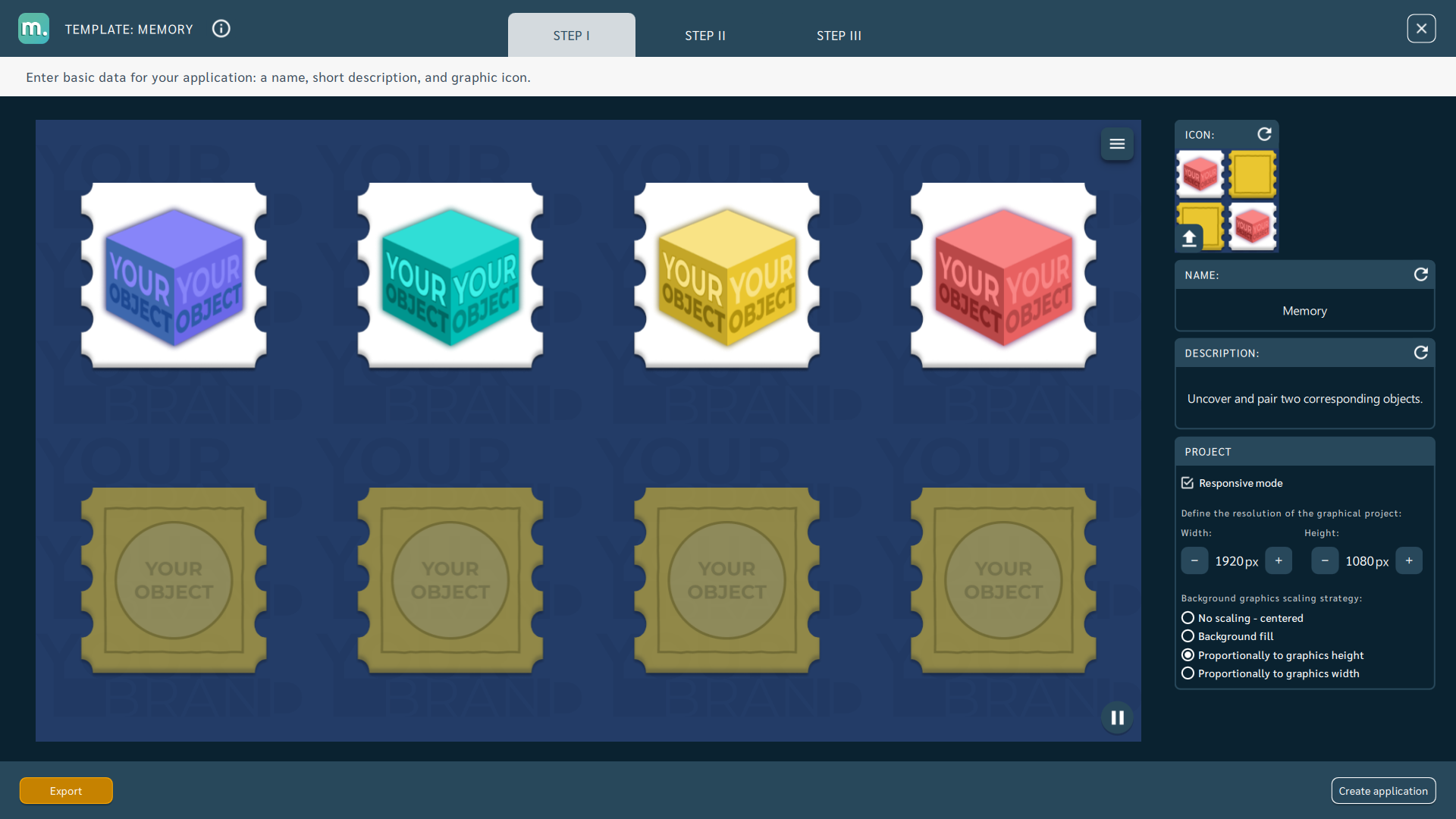This screenshot has width=1456, height=819.
Task: Select the top-right yellow card icon thumbnail
Action: click(x=1253, y=174)
